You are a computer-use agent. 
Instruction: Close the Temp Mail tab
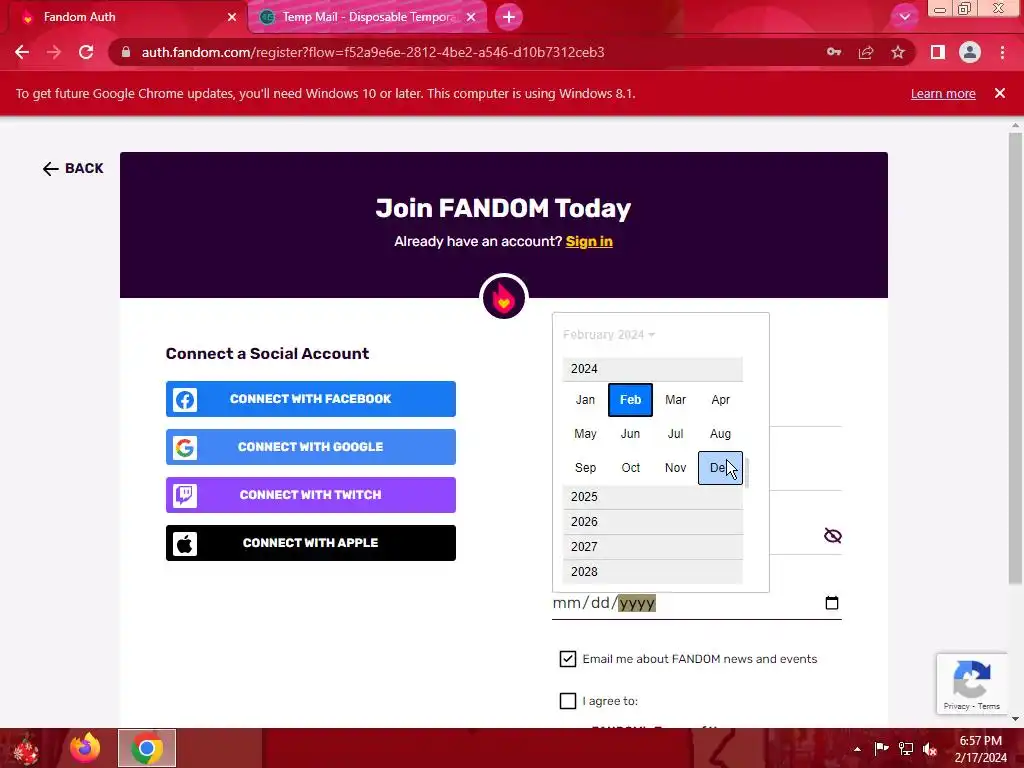(471, 17)
